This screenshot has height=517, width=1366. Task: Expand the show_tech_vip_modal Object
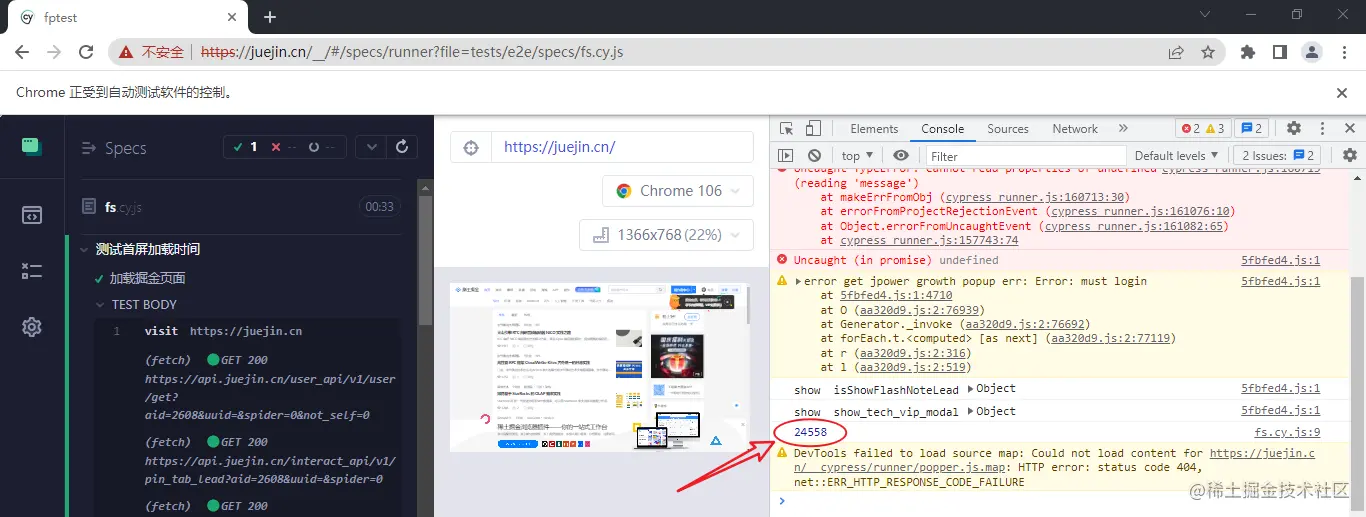(991, 411)
